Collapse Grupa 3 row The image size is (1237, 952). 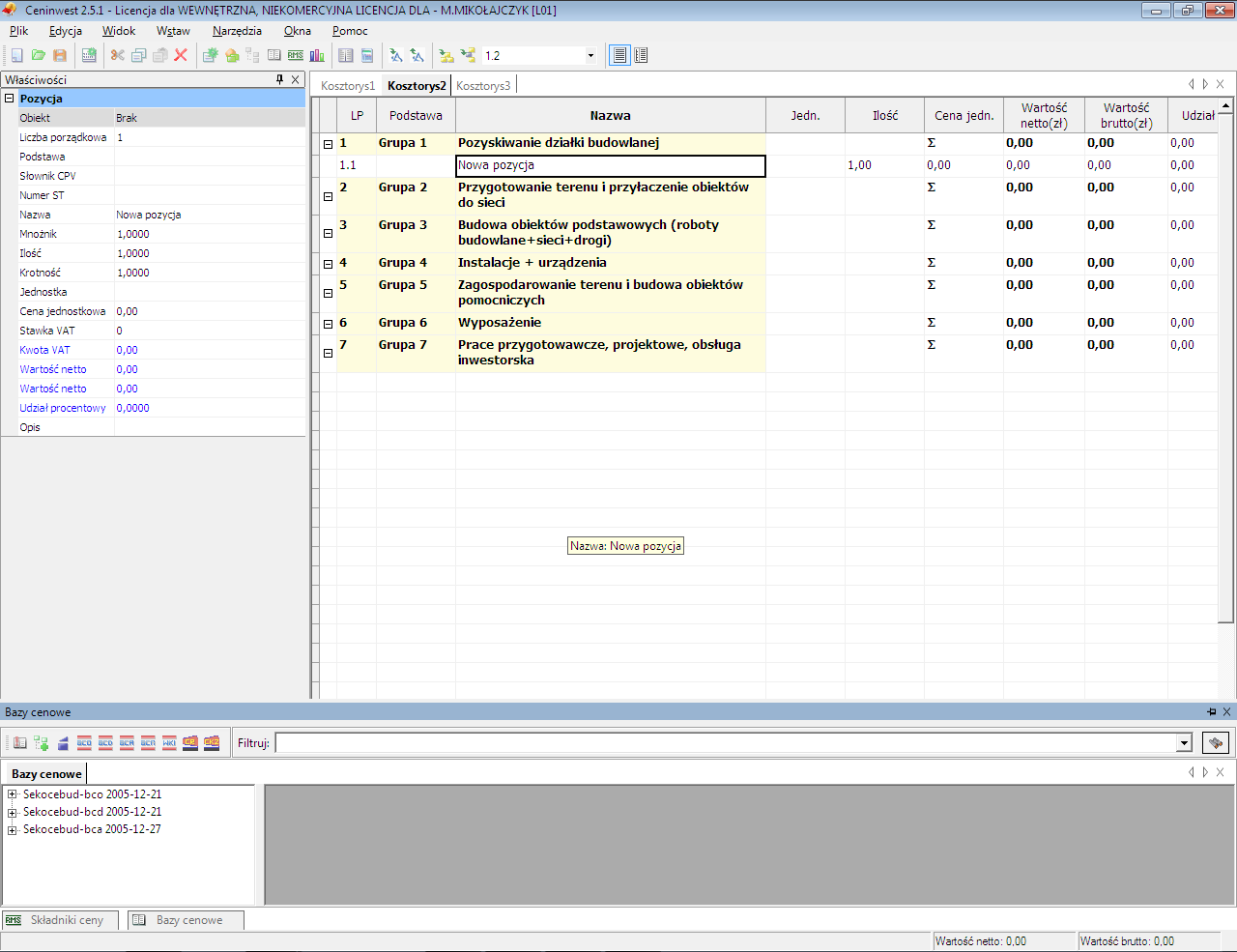point(328,234)
